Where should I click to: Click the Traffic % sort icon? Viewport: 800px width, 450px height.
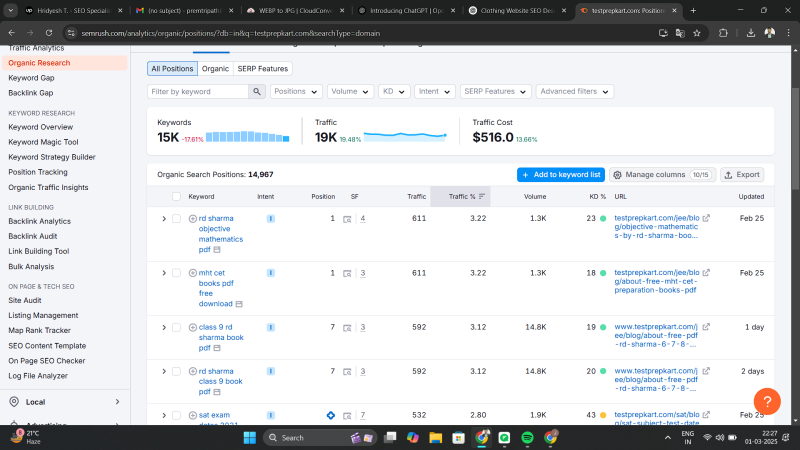(483, 197)
